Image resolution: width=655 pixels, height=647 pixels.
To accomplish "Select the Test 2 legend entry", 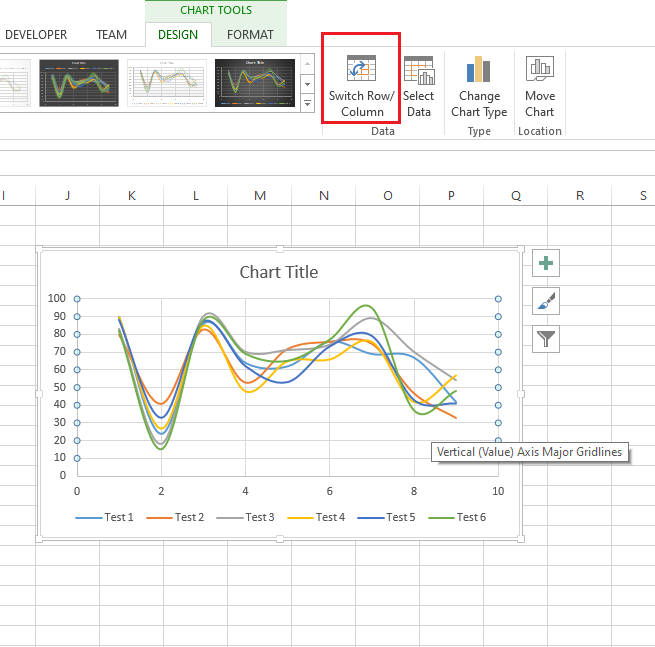I will 175,517.
